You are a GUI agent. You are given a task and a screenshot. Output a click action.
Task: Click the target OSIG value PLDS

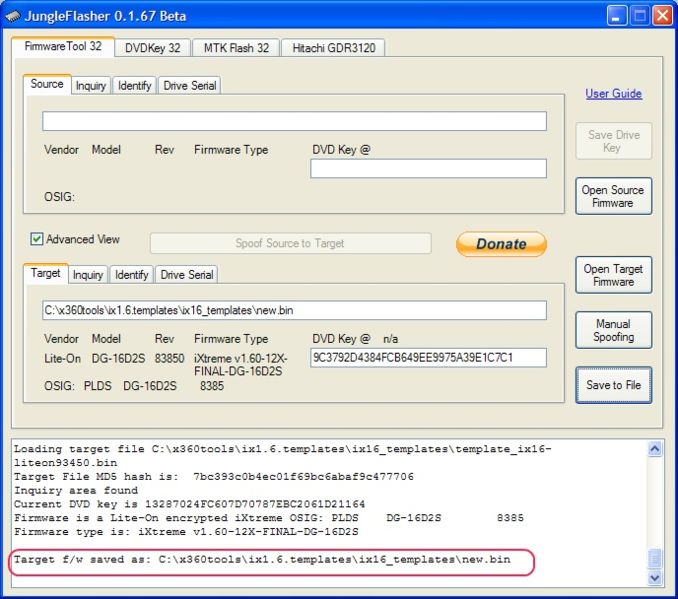pos(97,386)
